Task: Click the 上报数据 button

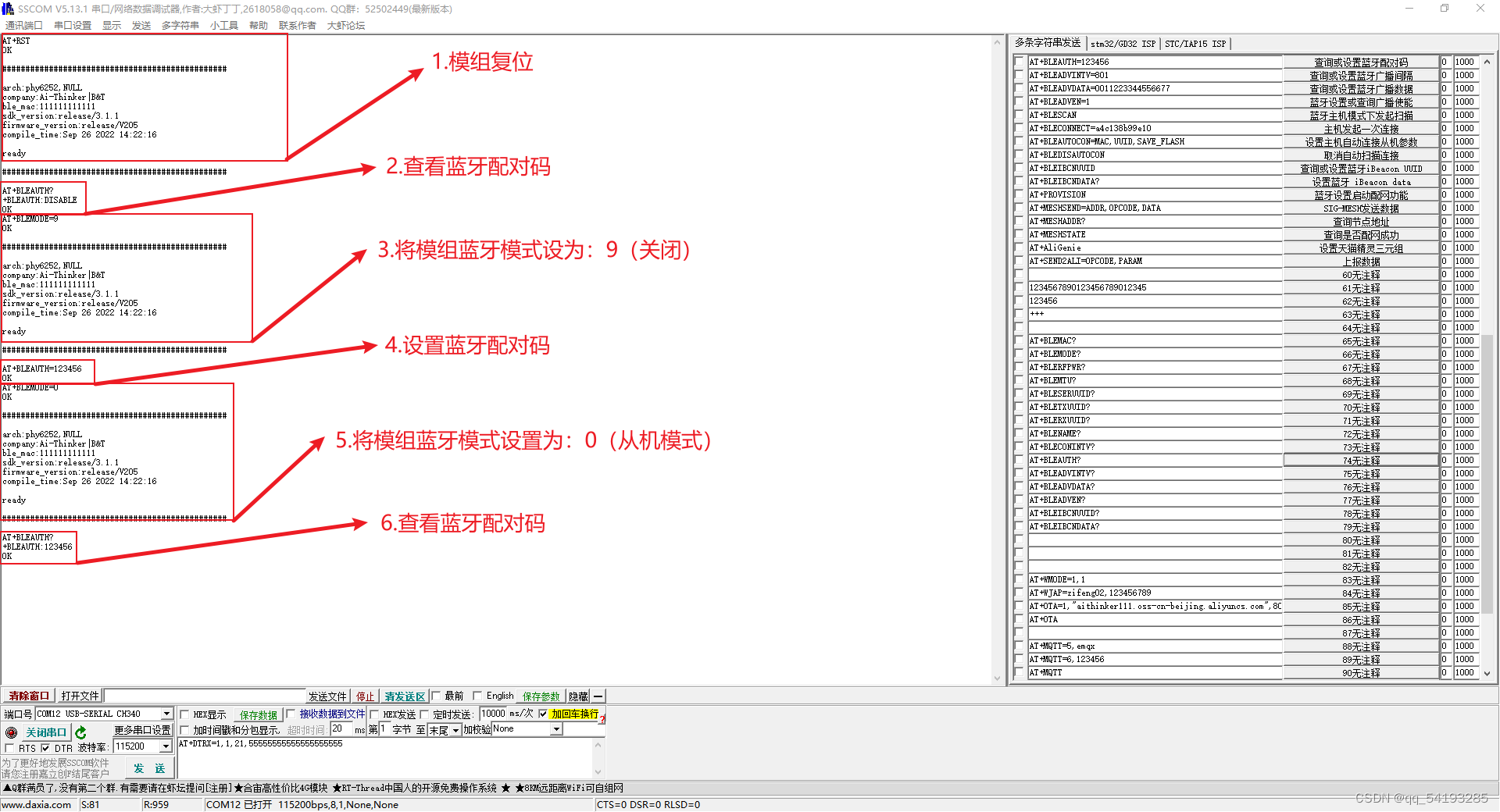Action: point(1361,262)
